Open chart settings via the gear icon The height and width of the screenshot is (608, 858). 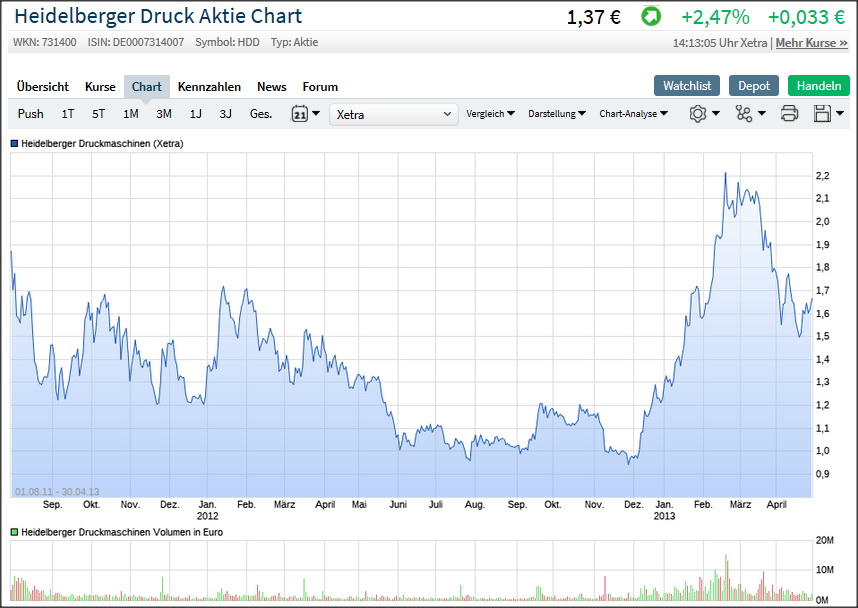700,114
